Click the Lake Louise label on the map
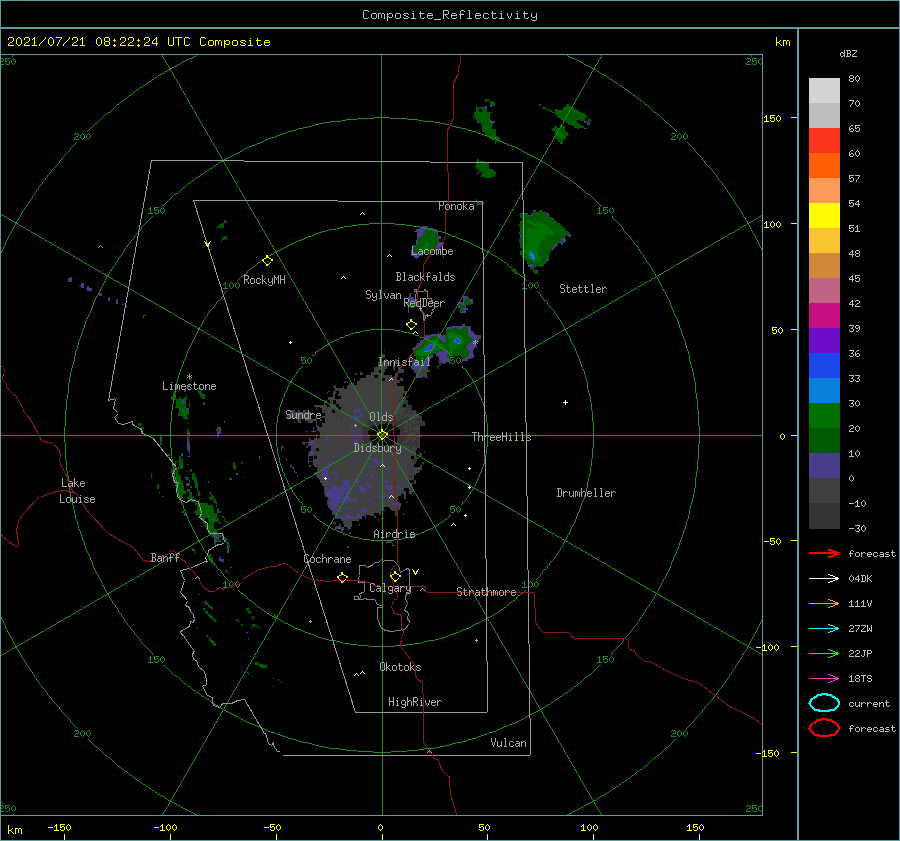This screenshot has height=841, width=900. tap(77, 491)
